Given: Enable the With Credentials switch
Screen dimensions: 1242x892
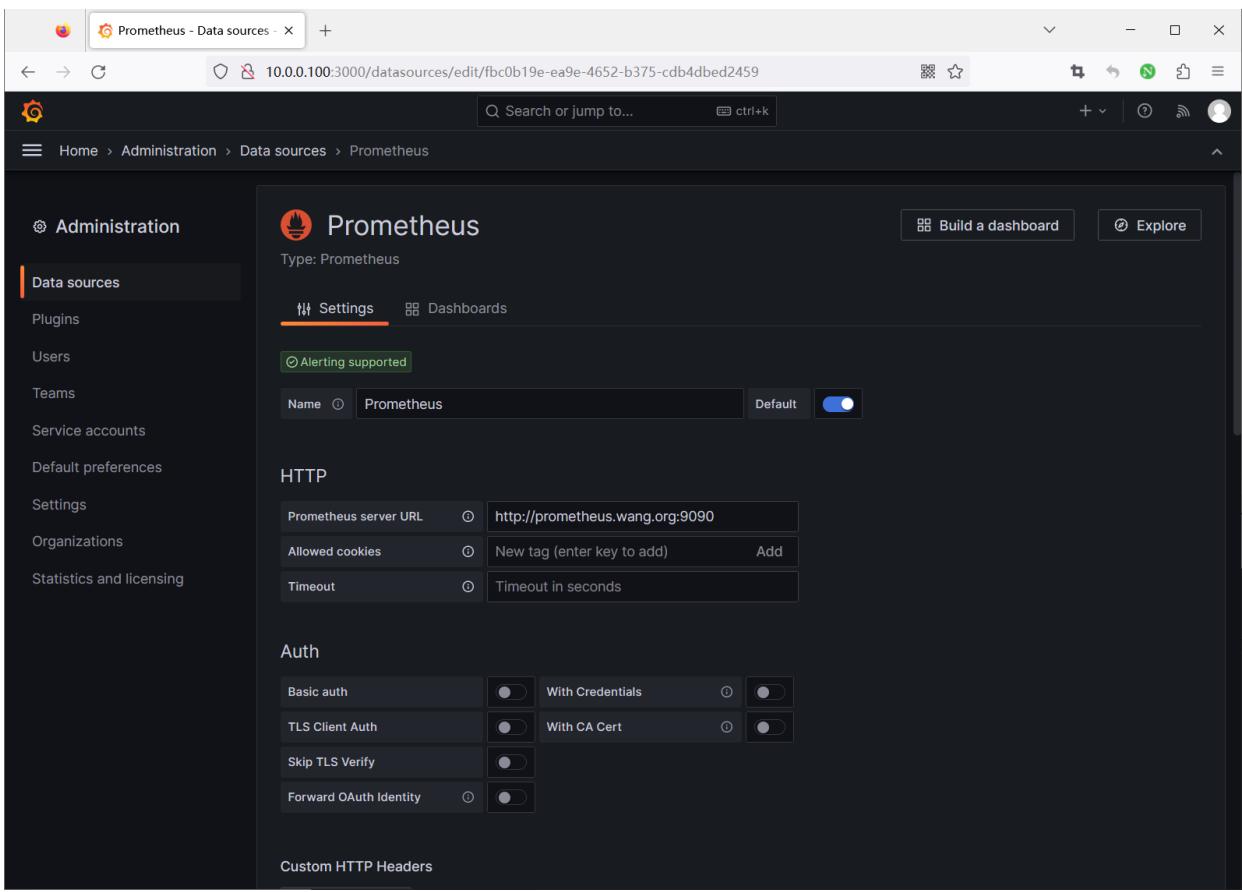Looking at the screenshot, I should [769, 691].
